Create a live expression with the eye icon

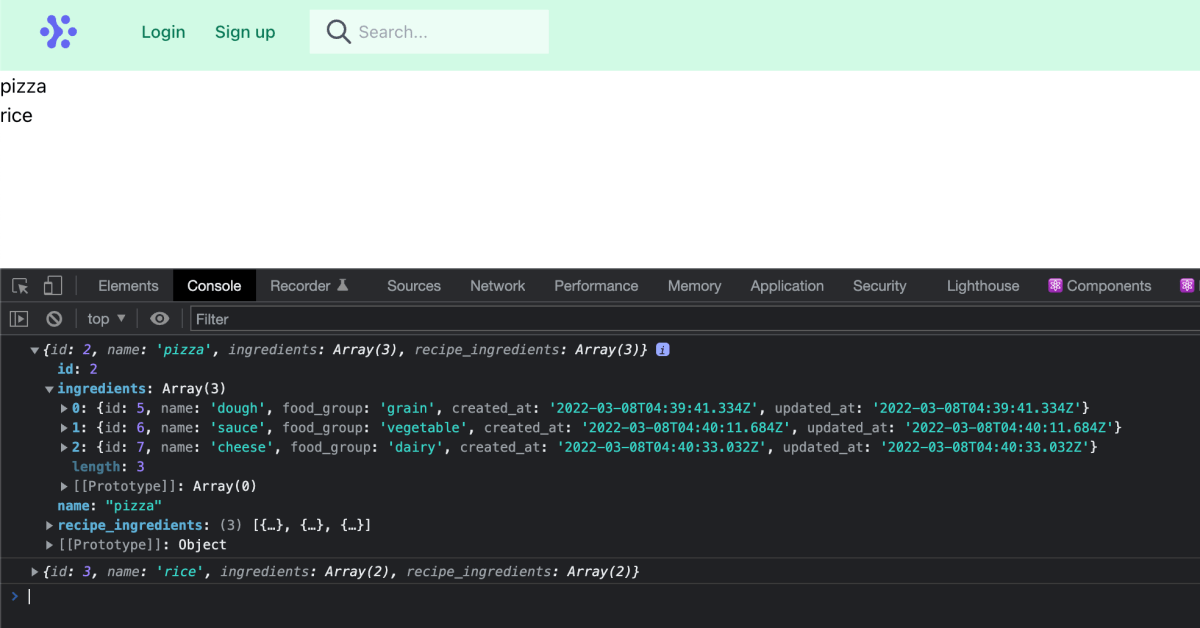coord(159,318)
